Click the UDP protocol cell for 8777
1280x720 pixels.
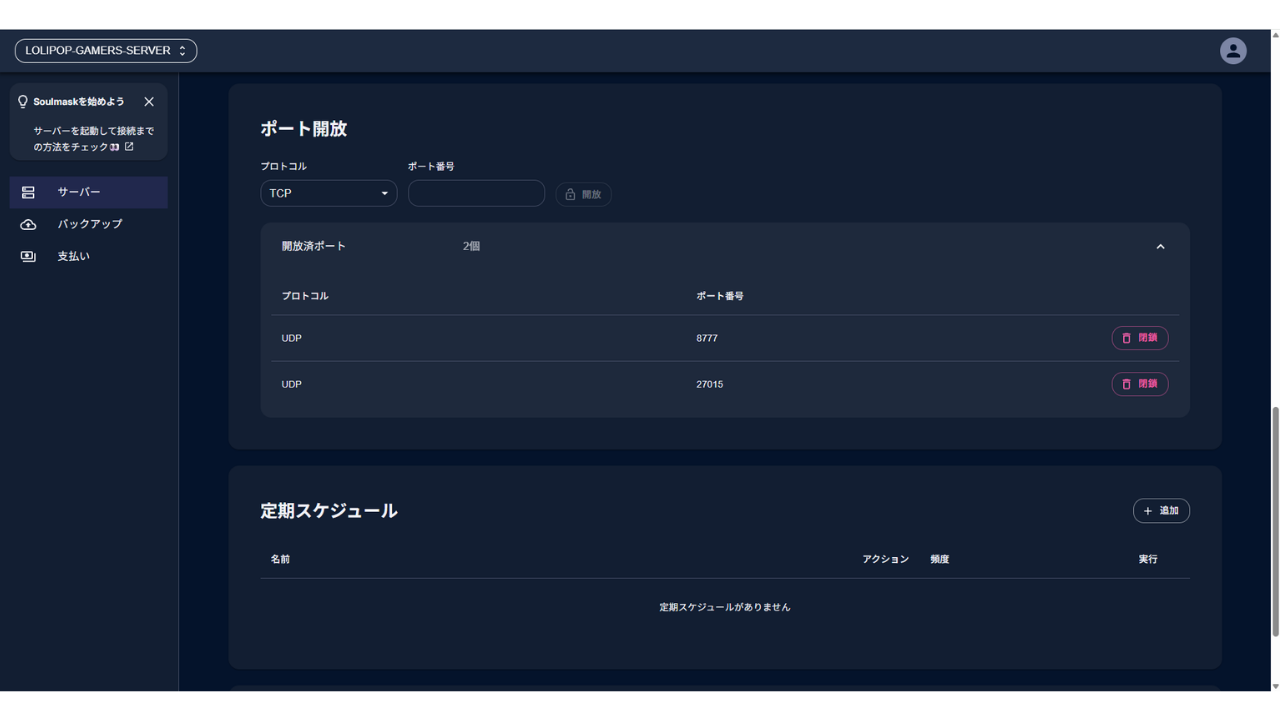[291, 338]
